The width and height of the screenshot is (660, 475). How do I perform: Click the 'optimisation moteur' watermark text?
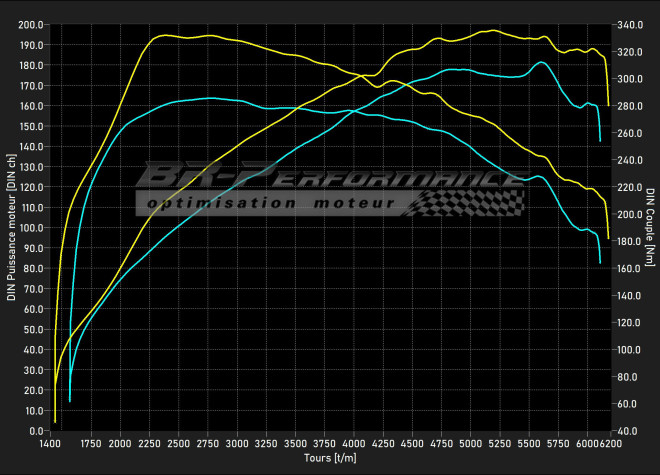pyautogui.click(x=270, y=204)
